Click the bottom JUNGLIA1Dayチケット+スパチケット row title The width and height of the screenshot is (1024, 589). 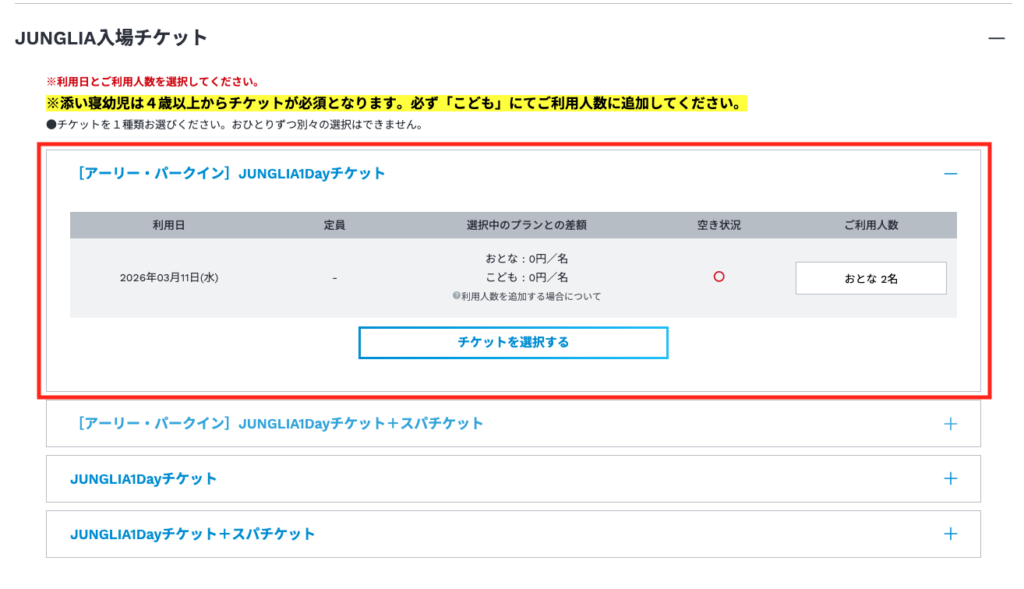(192, 534)
